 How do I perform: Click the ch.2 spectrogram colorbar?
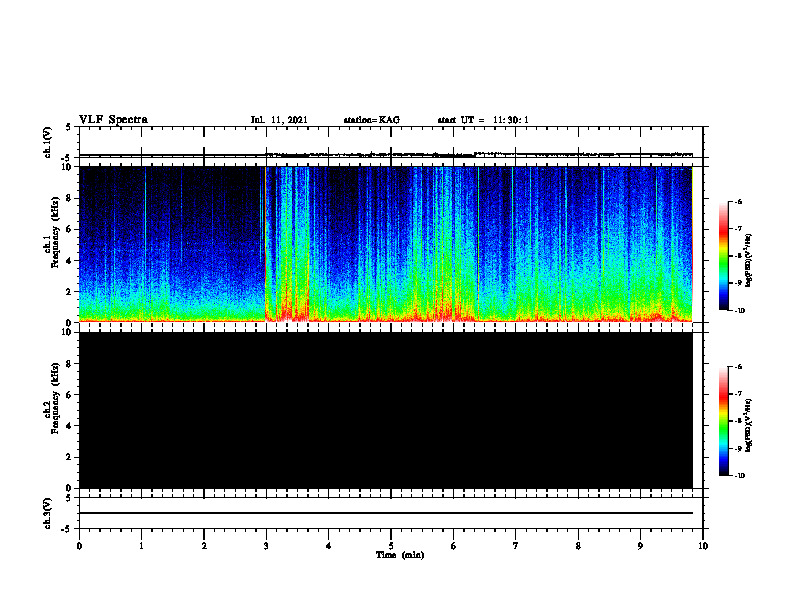[x=723, y=421]
